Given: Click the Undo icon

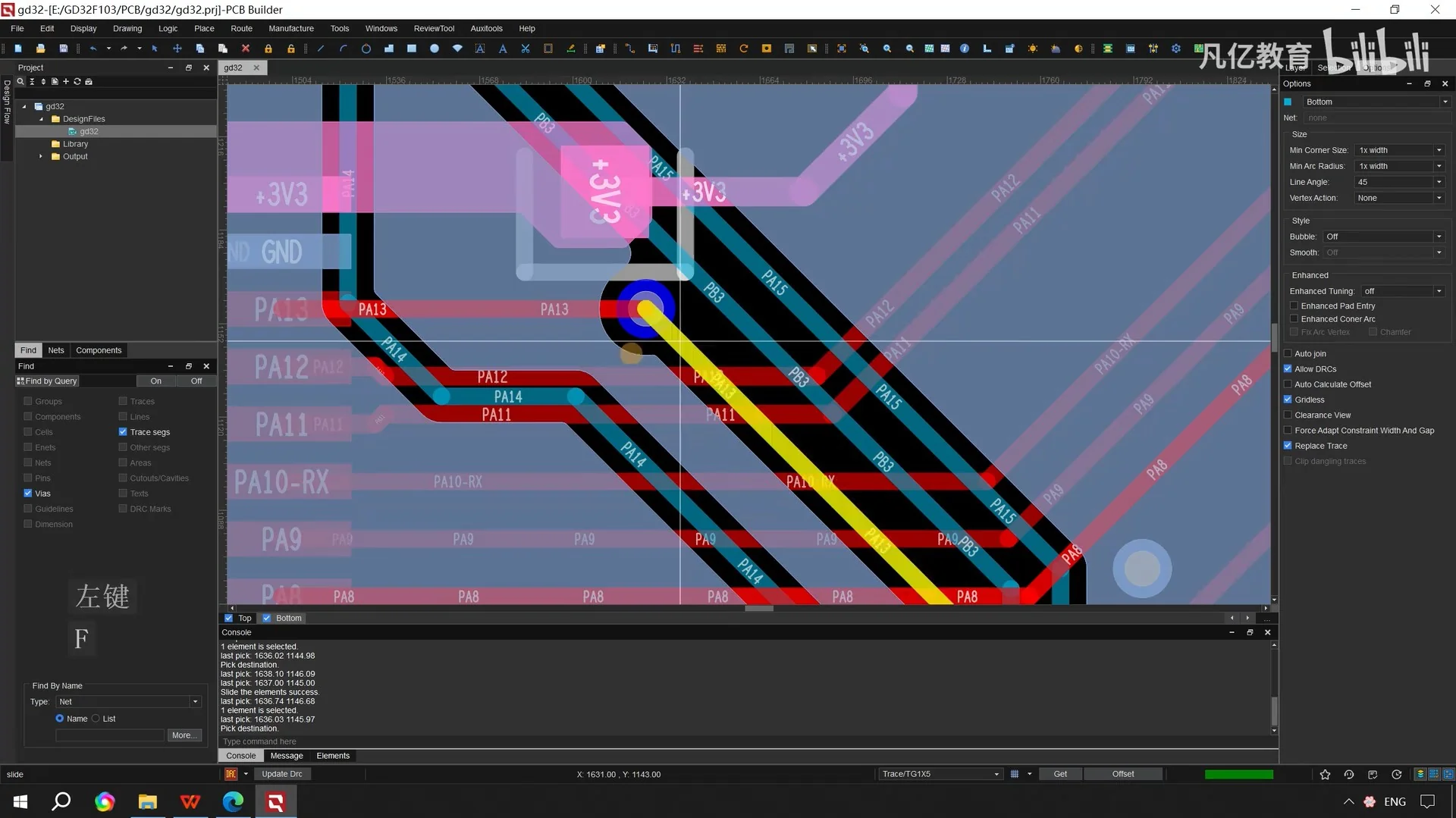Looking at the screenshot, I should (x=94, y=49).
